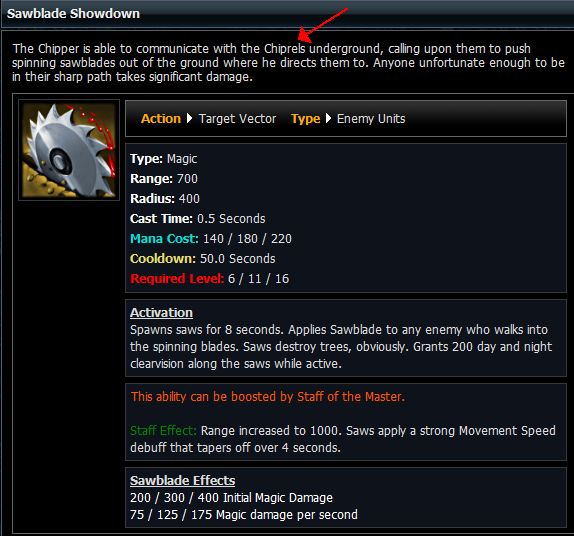Viewport: 574px width, 536px height.
Task: Click the Sawblade Showdown ability icon
Action: [69, 150]
